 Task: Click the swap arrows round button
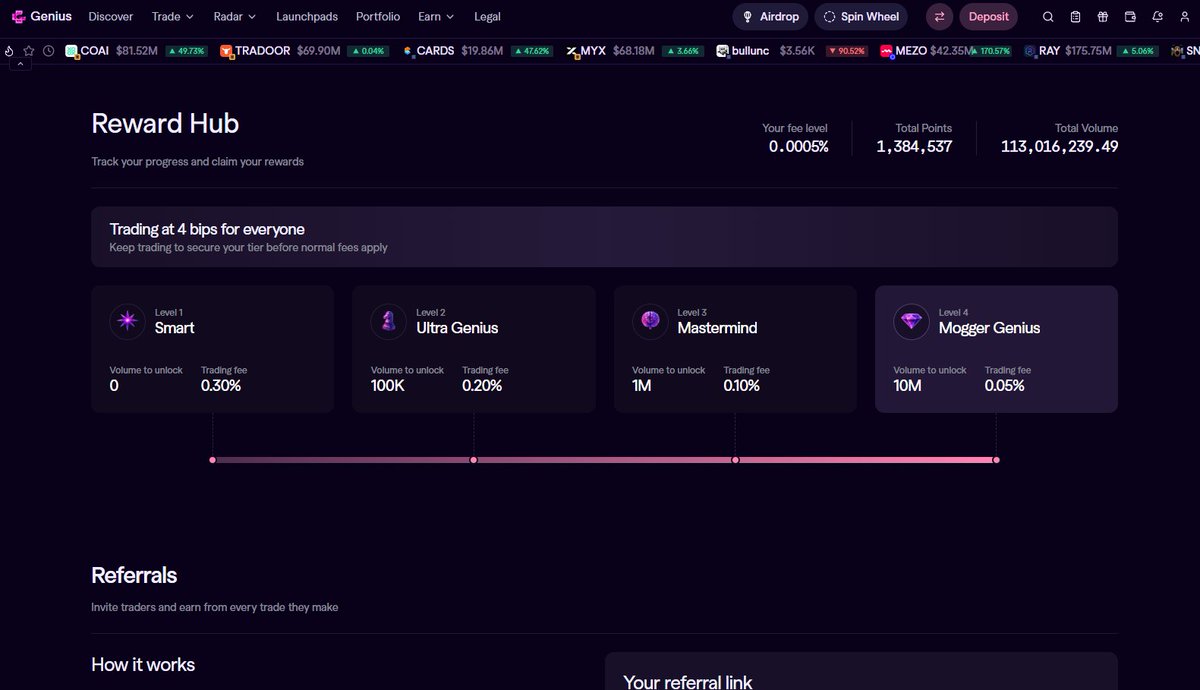click(x=939, y=17)
